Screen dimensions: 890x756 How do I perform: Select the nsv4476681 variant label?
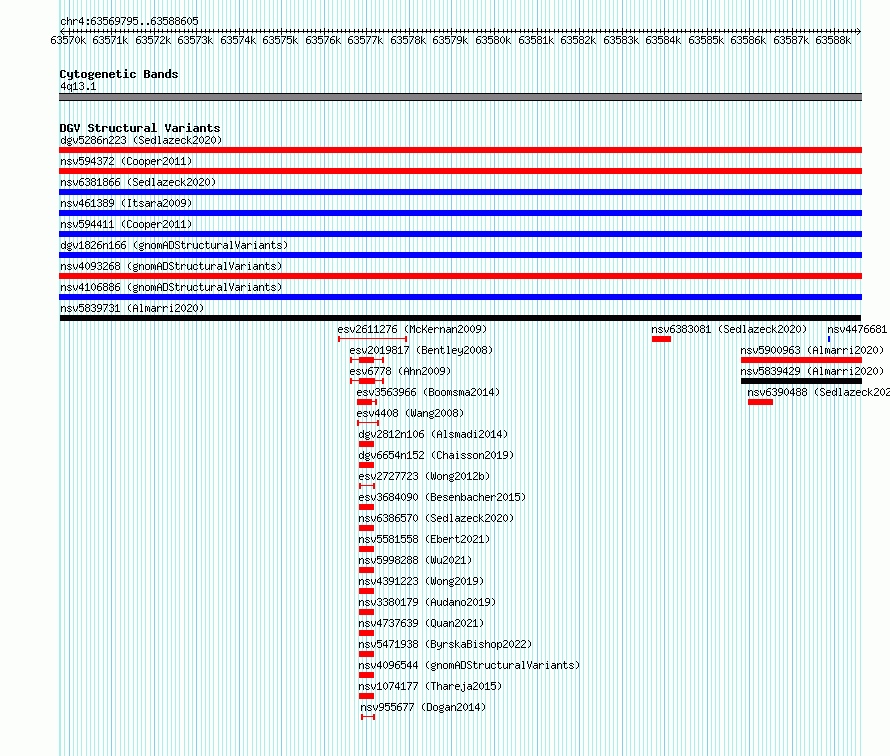(857, 329)
